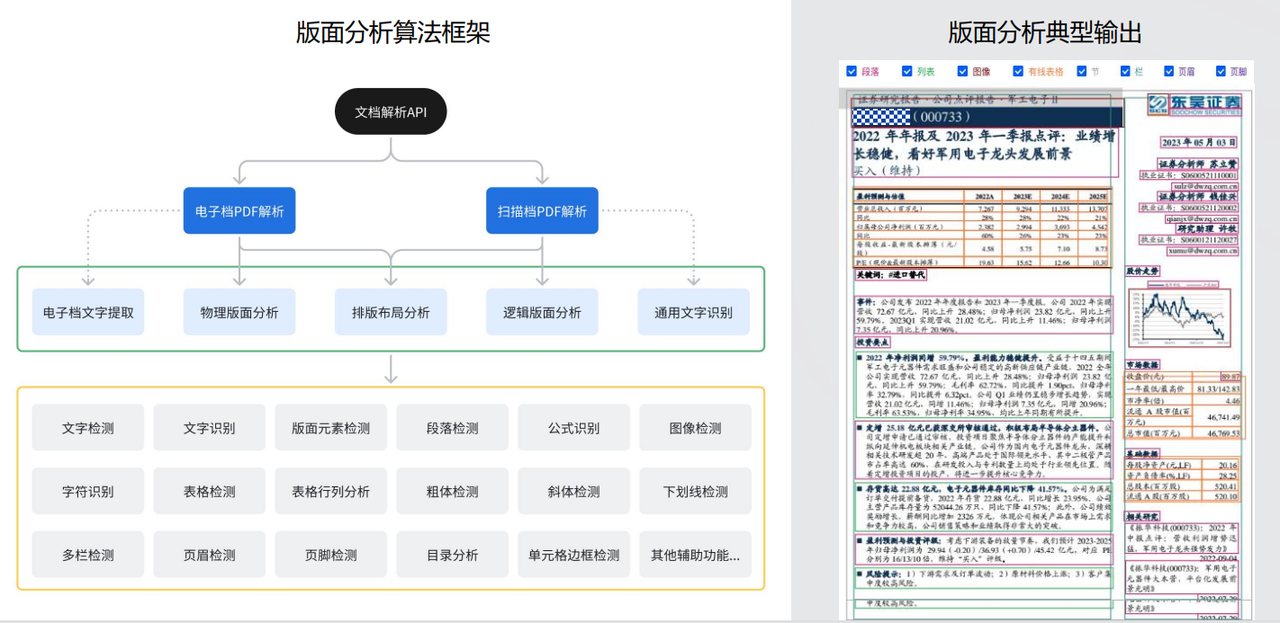Click the 市场数据 sidebar heading
Image resolution: width=1280 pixels, height=623 pixels.
coord(1142,365)
